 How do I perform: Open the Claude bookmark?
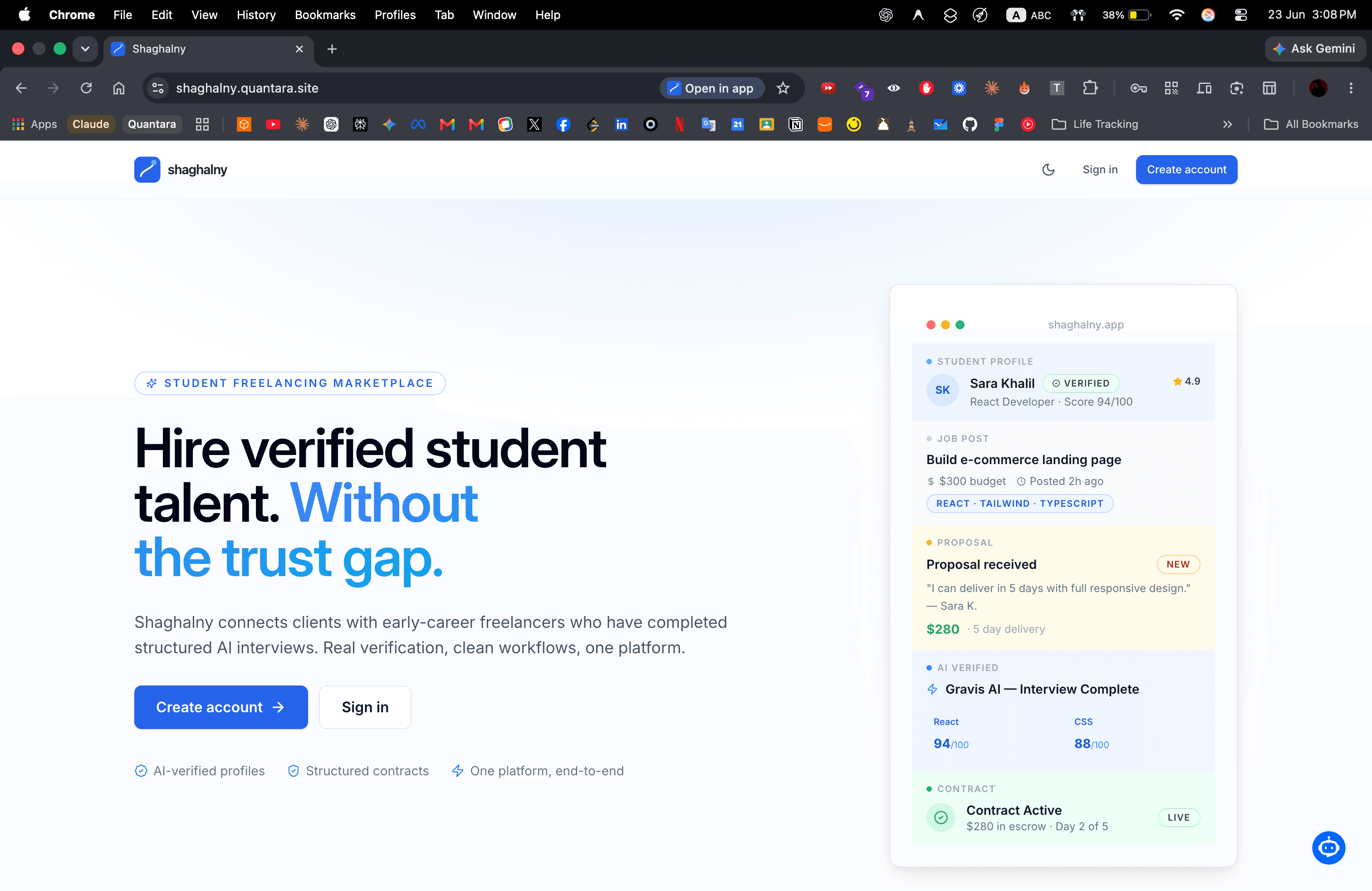tap(90, 124)
